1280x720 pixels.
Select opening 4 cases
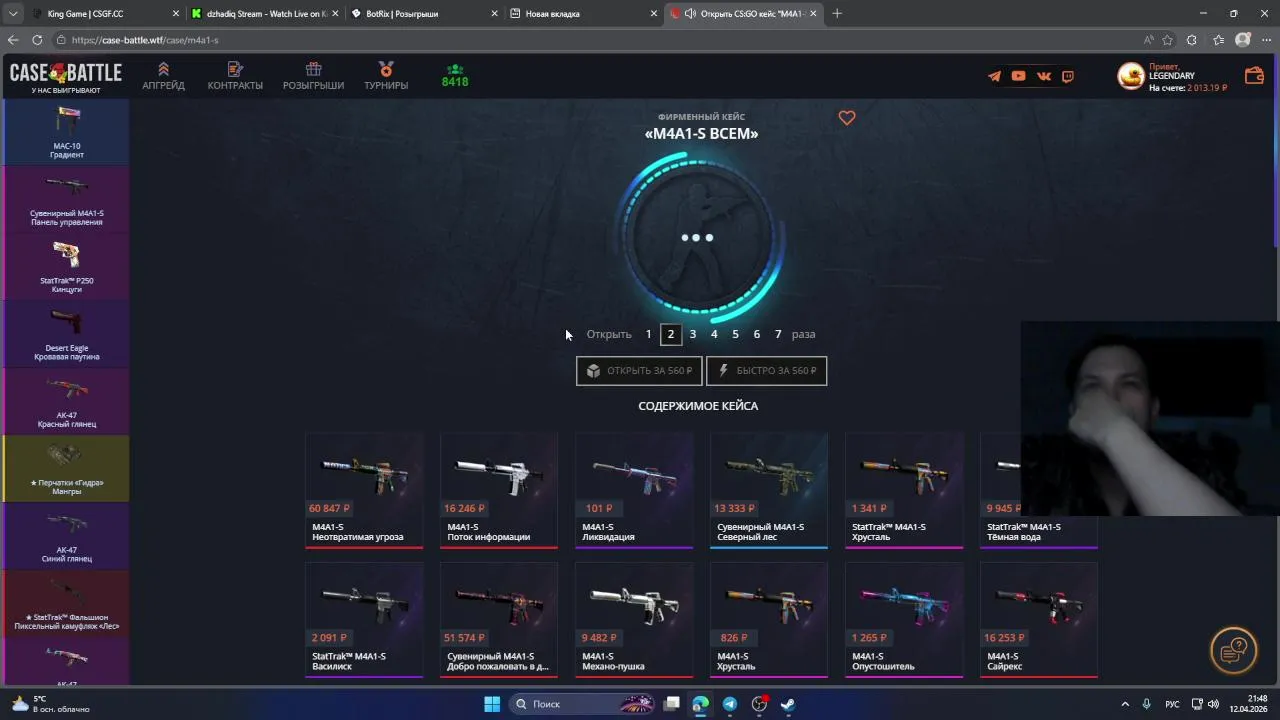tap(714, 334)
